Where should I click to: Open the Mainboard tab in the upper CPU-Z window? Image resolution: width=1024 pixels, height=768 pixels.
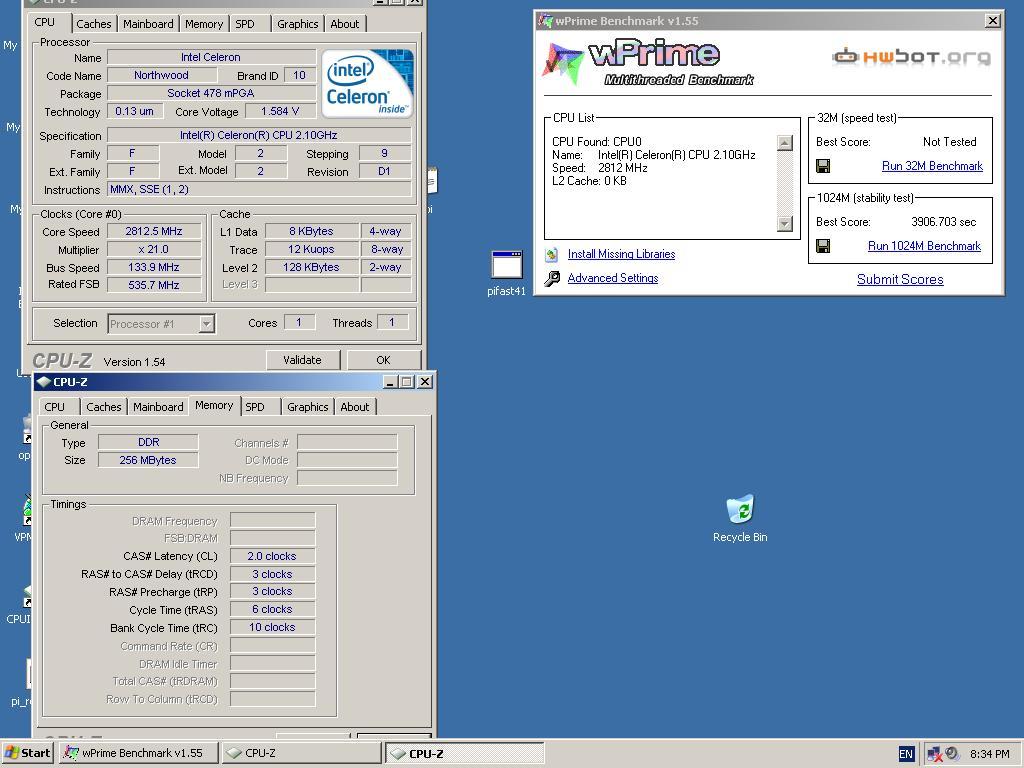(x=148, y=24)
